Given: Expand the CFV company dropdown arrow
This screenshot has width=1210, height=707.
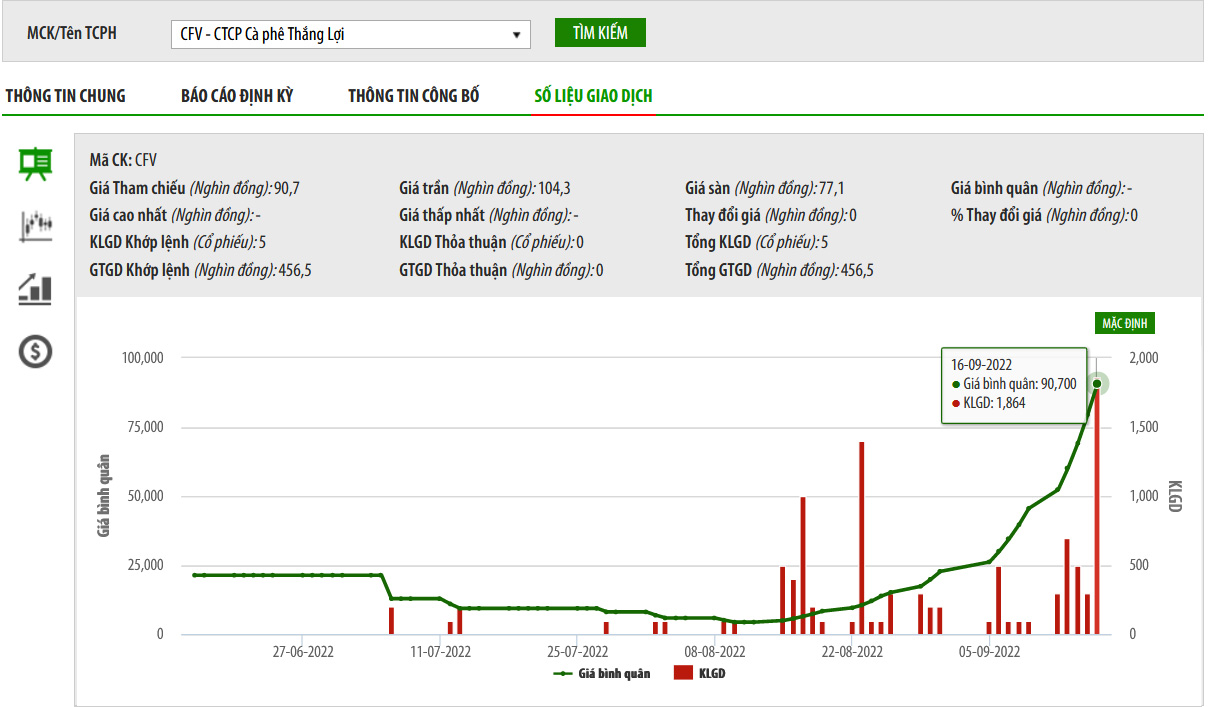Looking at the screenshot, I should pyautogui.click(x=516, y=34).
